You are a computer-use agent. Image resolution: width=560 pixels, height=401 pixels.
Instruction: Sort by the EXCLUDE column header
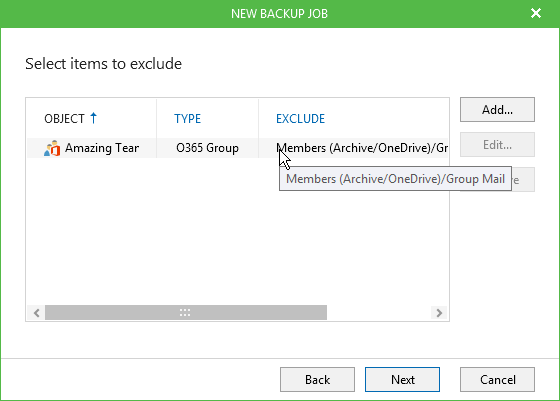pyautogui.click(x=300, y=119)
